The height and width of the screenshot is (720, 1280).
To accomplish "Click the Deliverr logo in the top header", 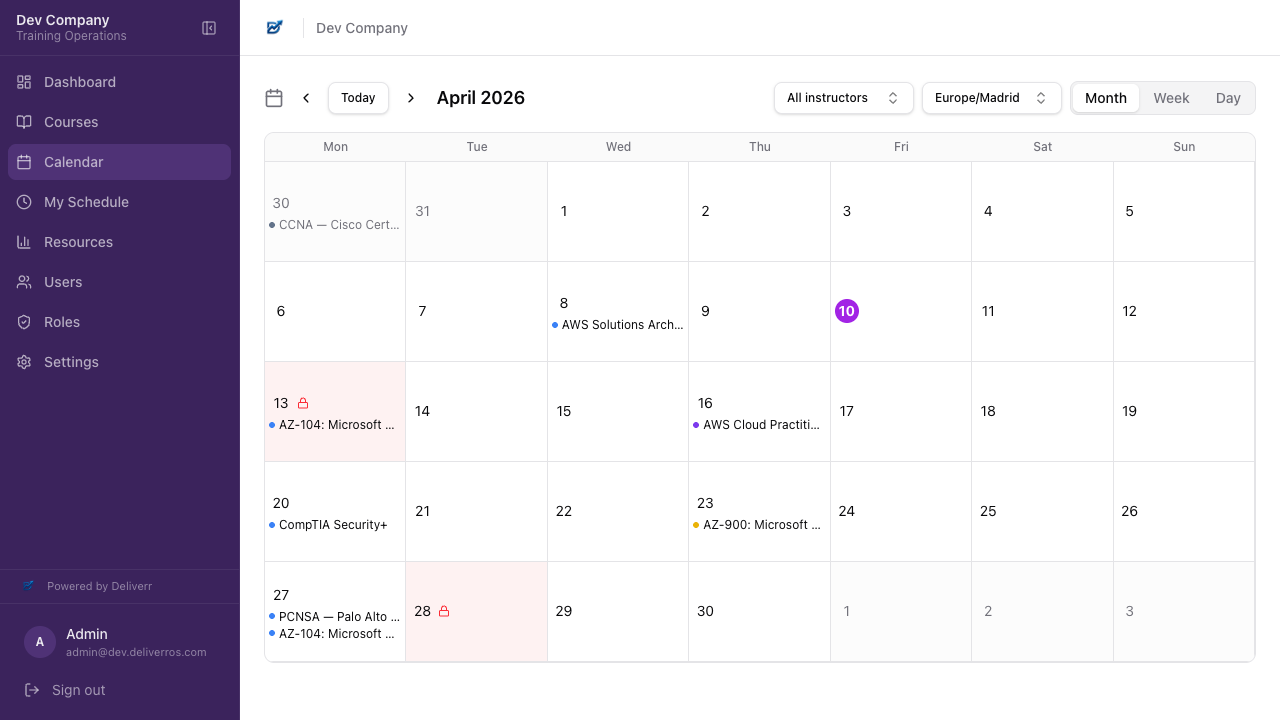I will coord(275,28).
